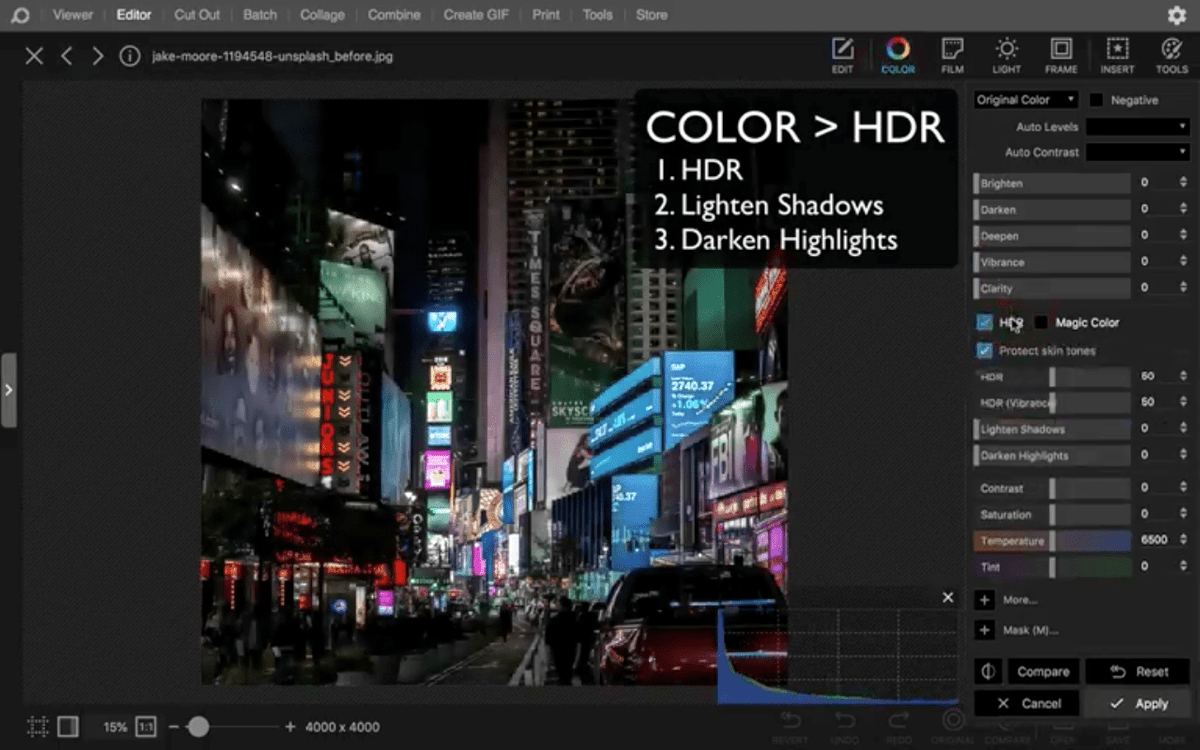1200x750 pixels.
Task: Disable Protect skin tones
Action: tap(984, 350)
